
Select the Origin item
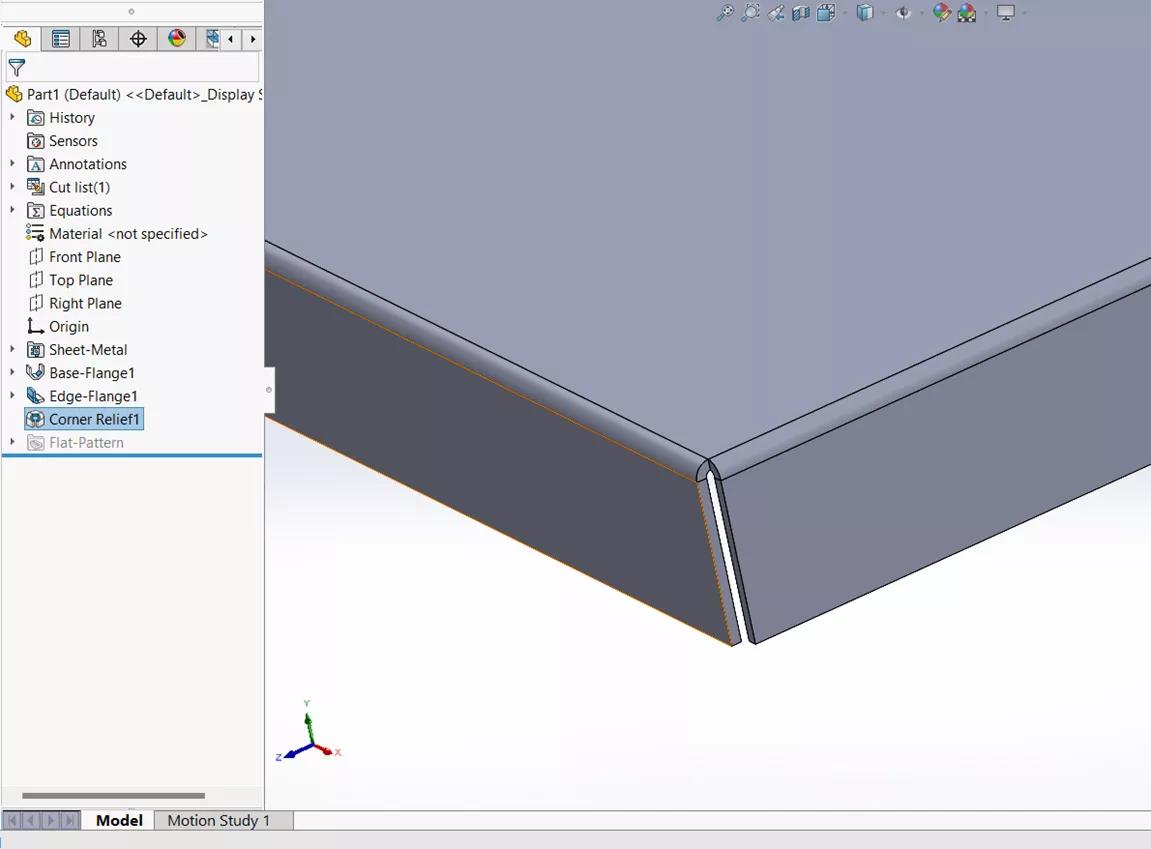tap(58, 327)
